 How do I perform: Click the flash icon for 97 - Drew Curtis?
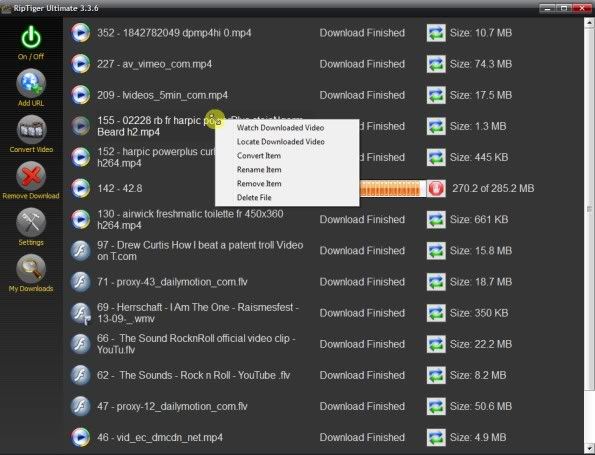pos(80,250)
